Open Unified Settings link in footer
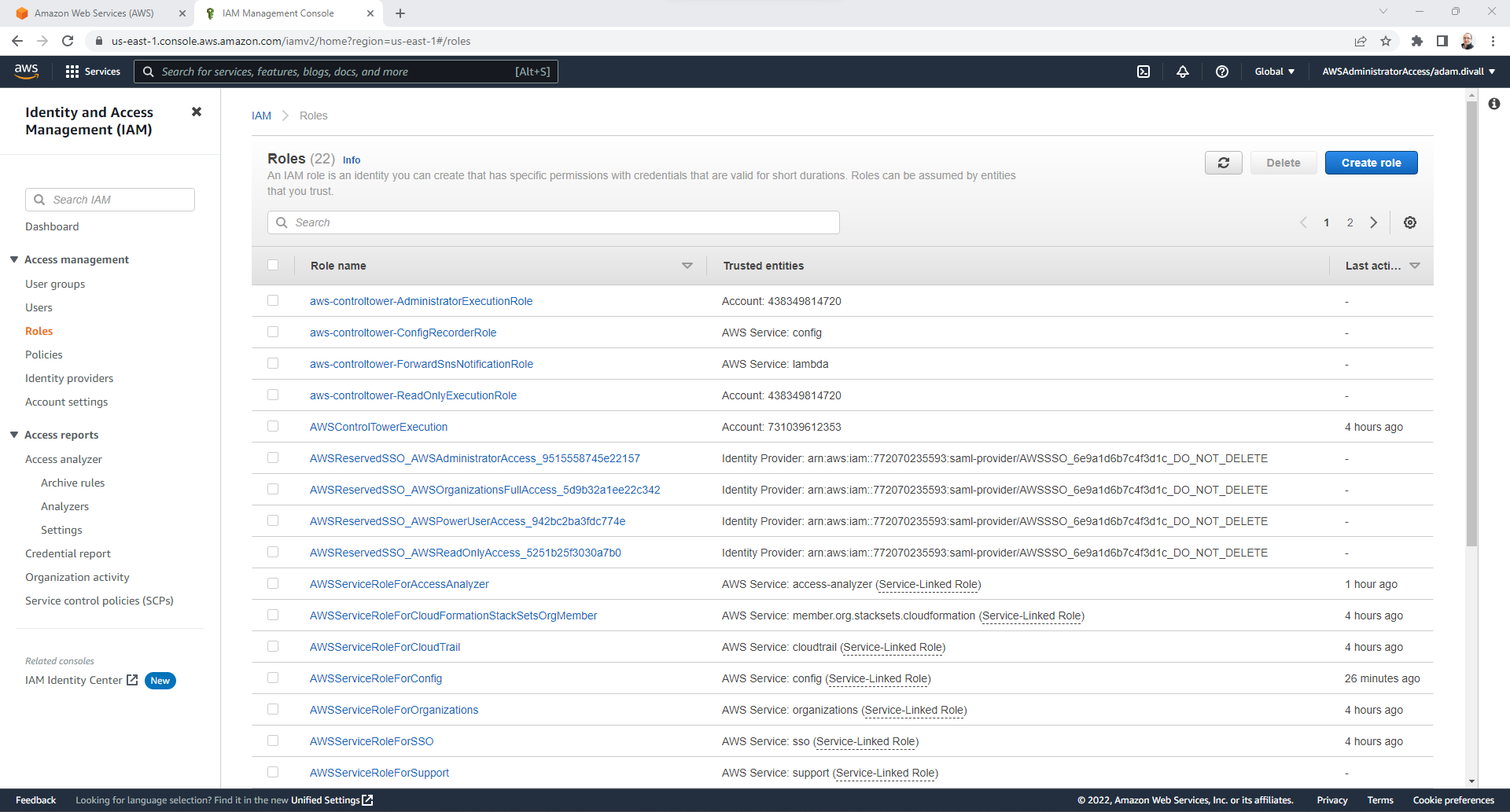The height and width of the screenshot is (812, 1510). click(332, 800)
